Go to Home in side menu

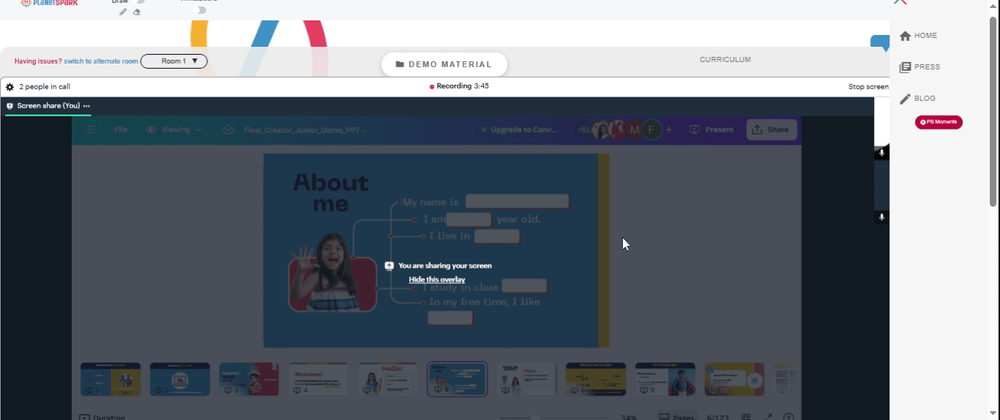tap(918, 36)
